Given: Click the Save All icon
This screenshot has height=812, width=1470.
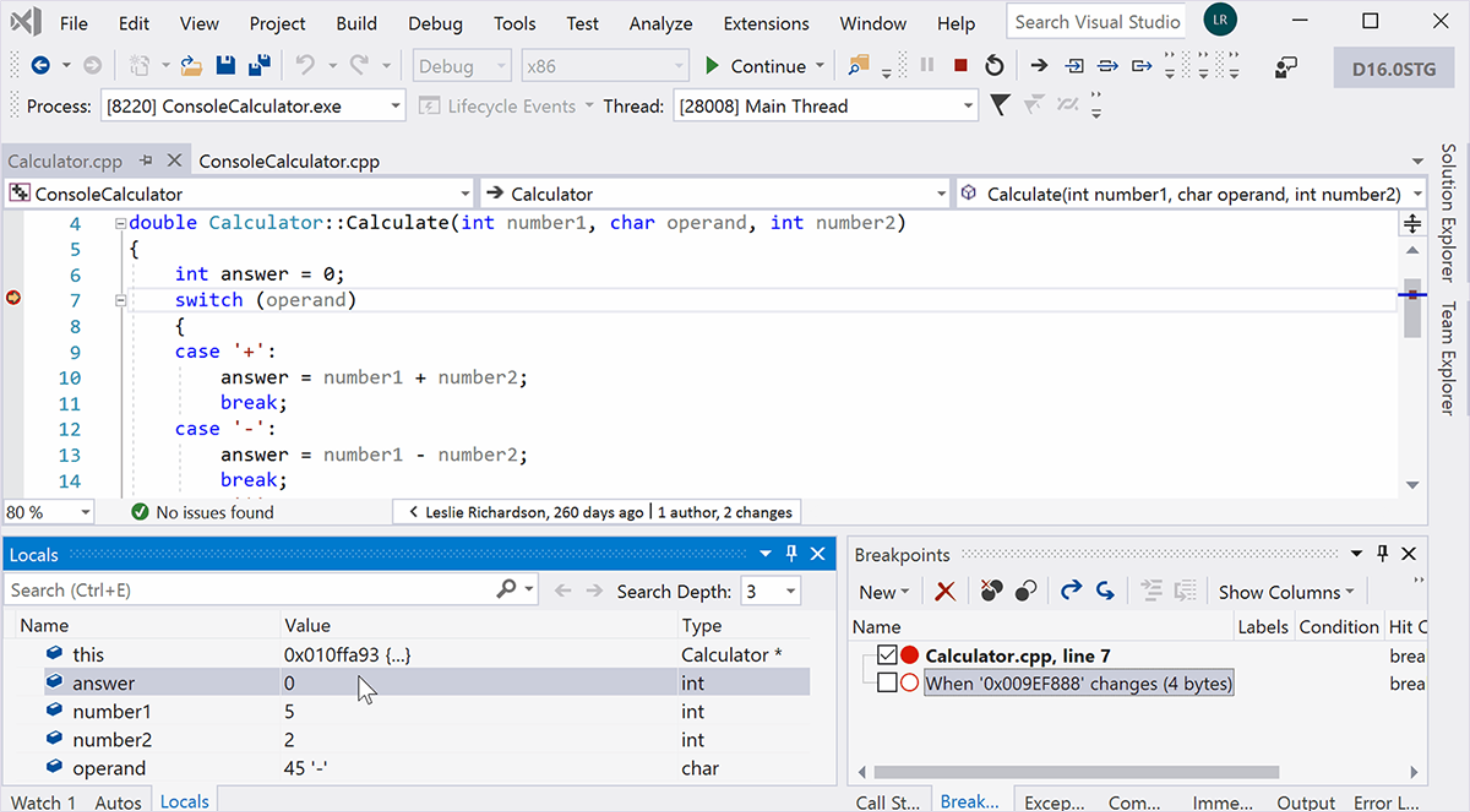Looking at the screenshot, I should pyautogui.click(x=260, y=66).
